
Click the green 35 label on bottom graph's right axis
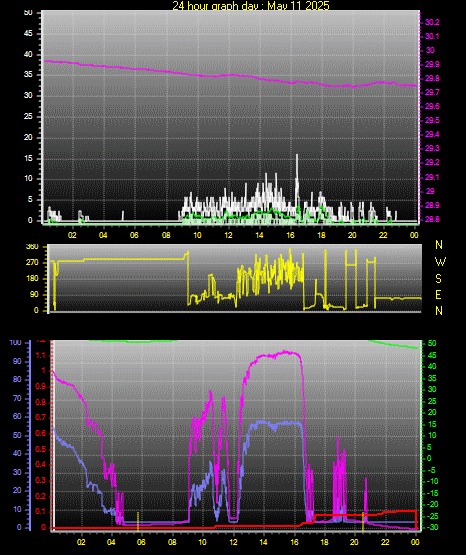[x=432, y=379]
